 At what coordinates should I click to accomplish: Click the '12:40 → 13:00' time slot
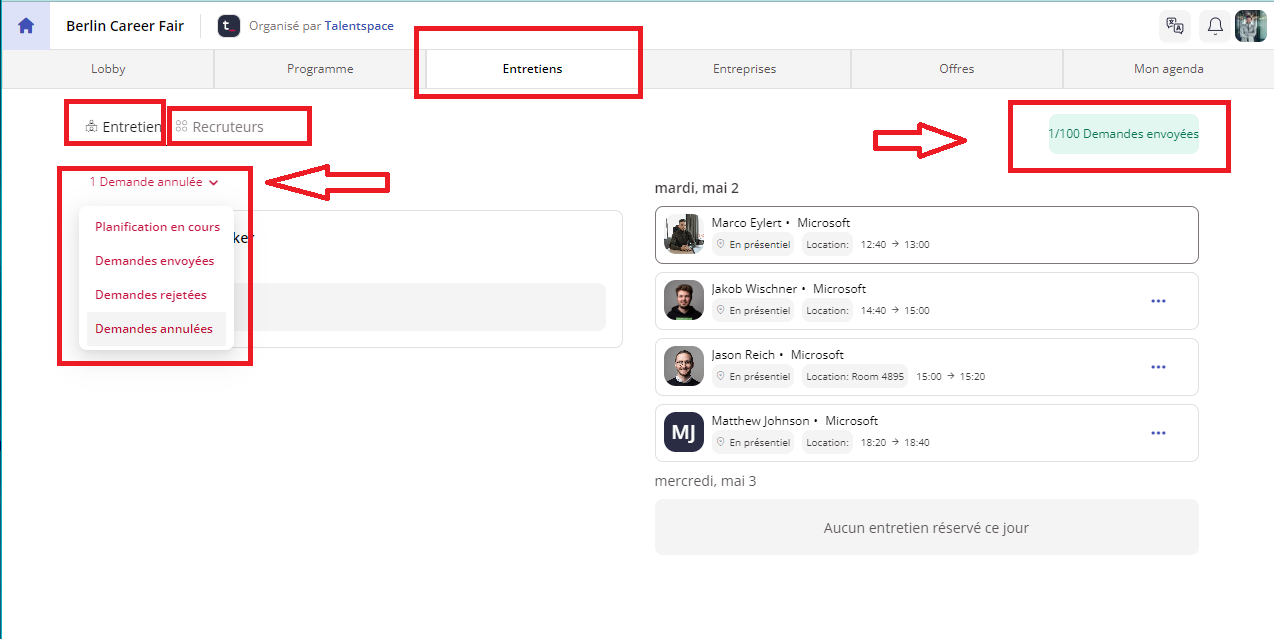895,245
